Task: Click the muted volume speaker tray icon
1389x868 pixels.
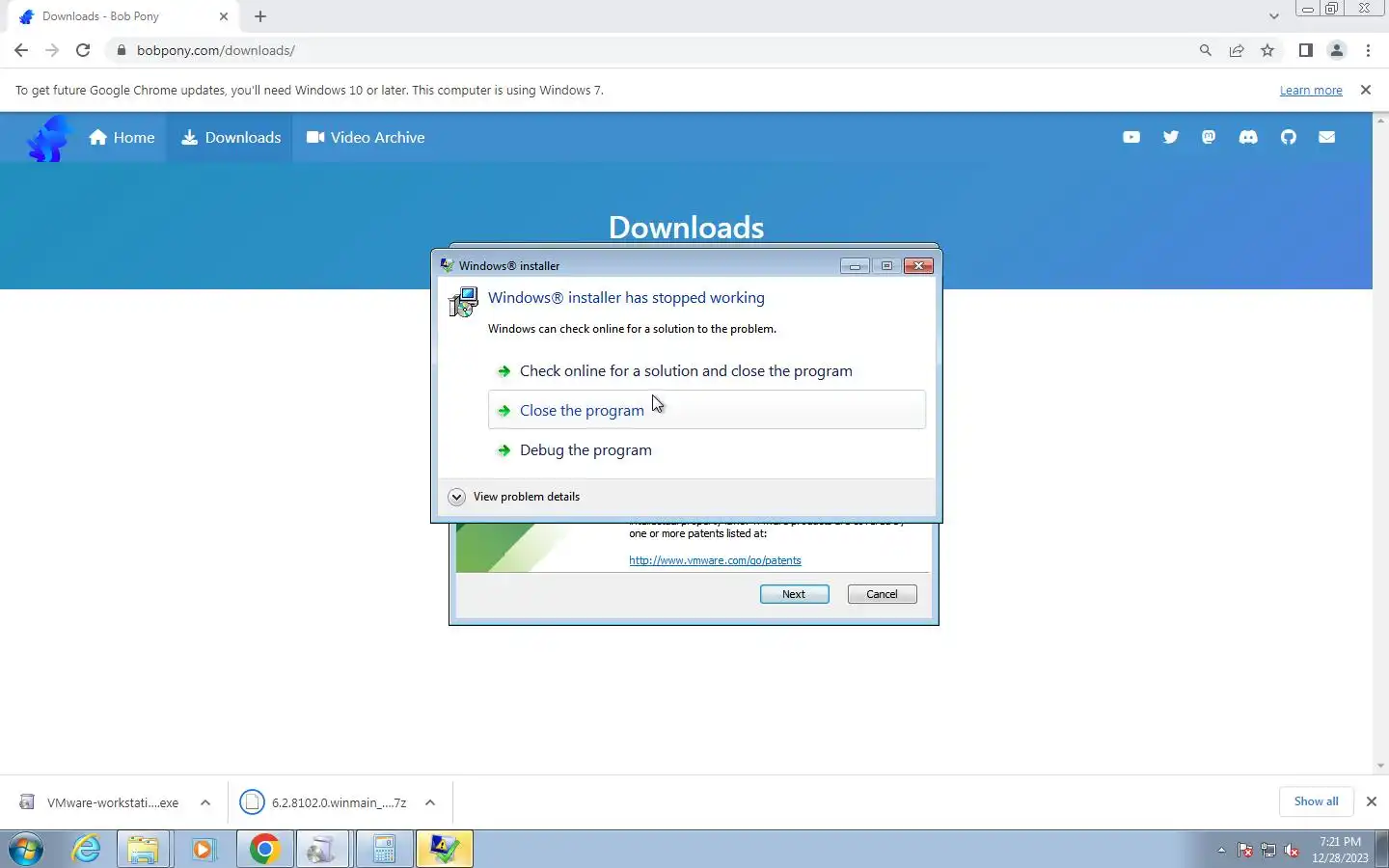Action: [1292, 851]
